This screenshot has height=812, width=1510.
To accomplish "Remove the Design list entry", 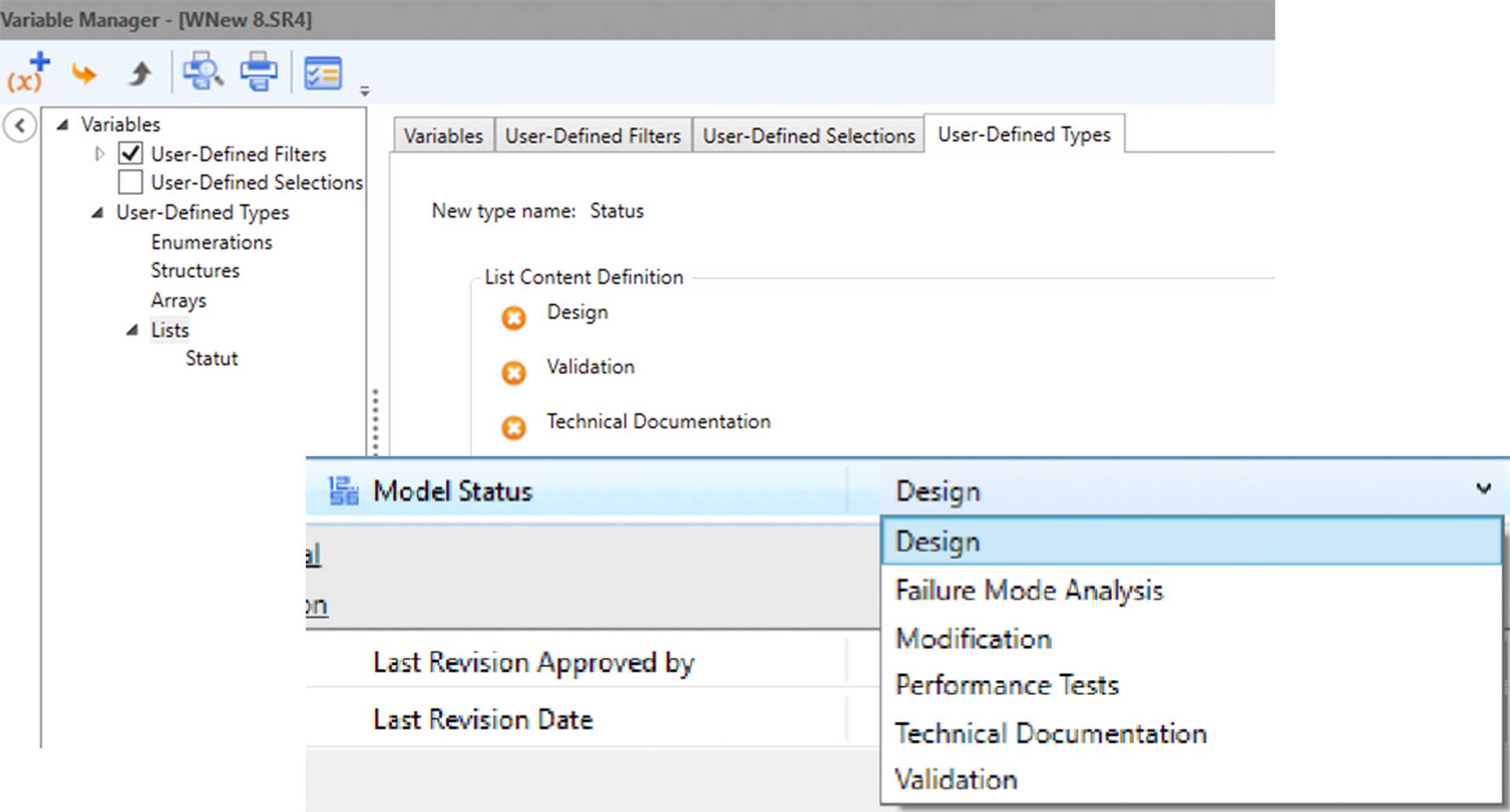I will coord(514,318).
